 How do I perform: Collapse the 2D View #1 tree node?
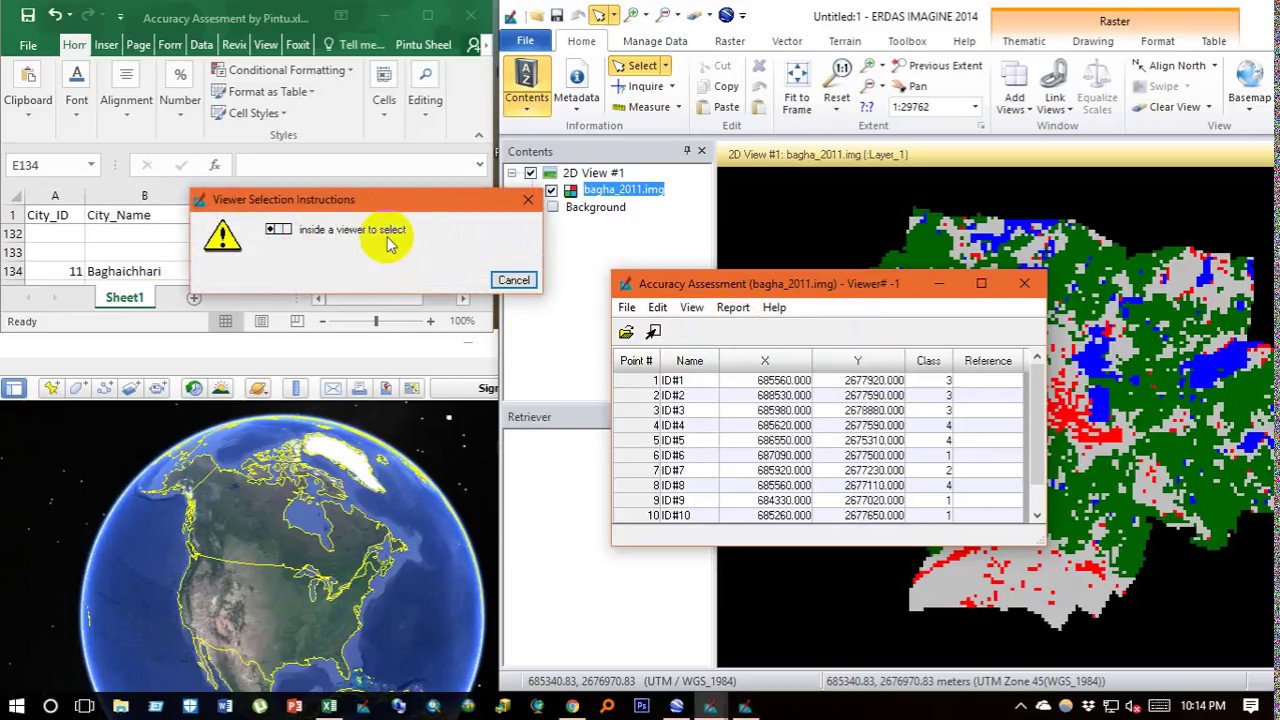512,173
